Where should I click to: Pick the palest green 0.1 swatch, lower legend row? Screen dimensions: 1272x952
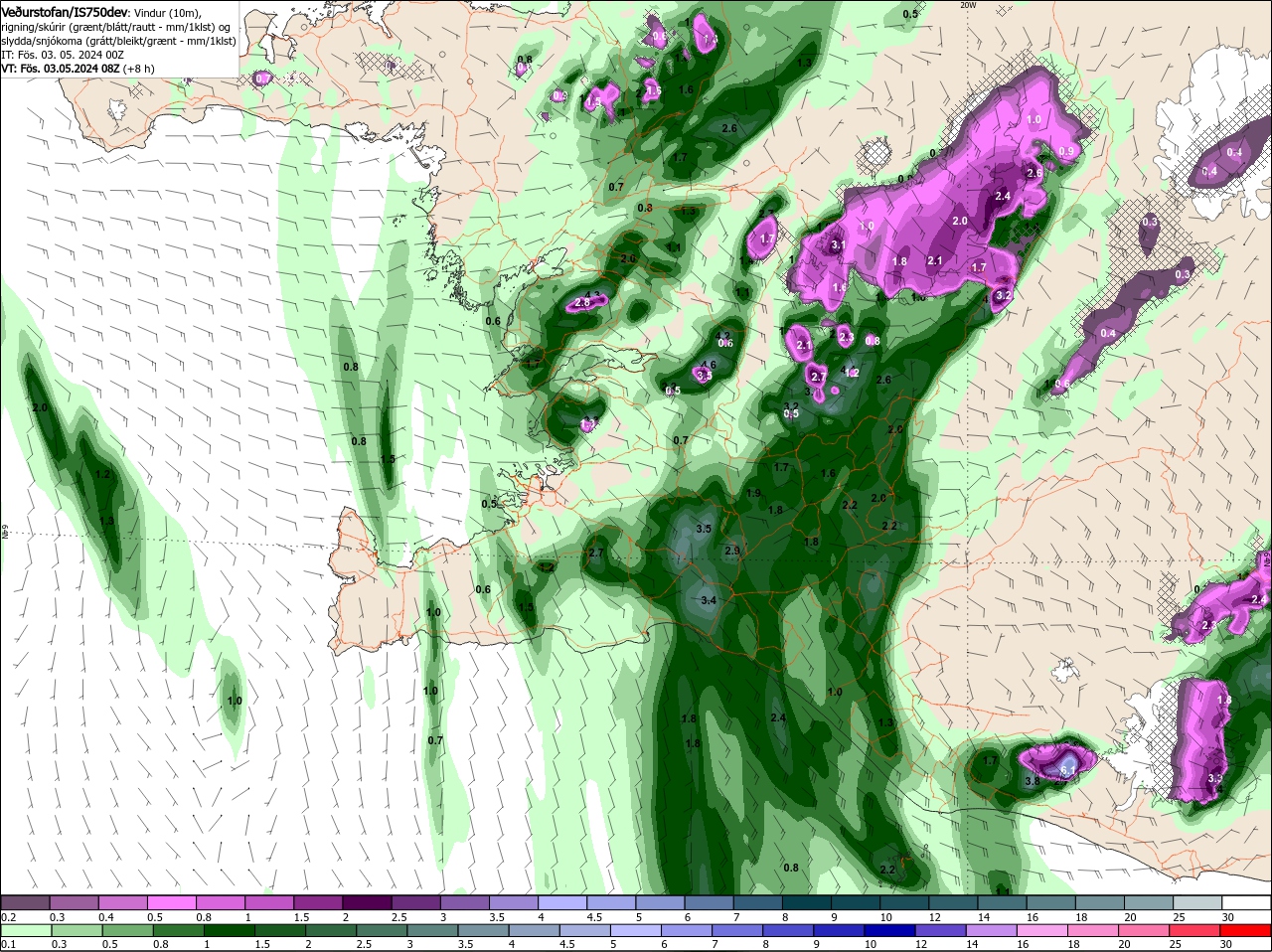click(25, 931)
